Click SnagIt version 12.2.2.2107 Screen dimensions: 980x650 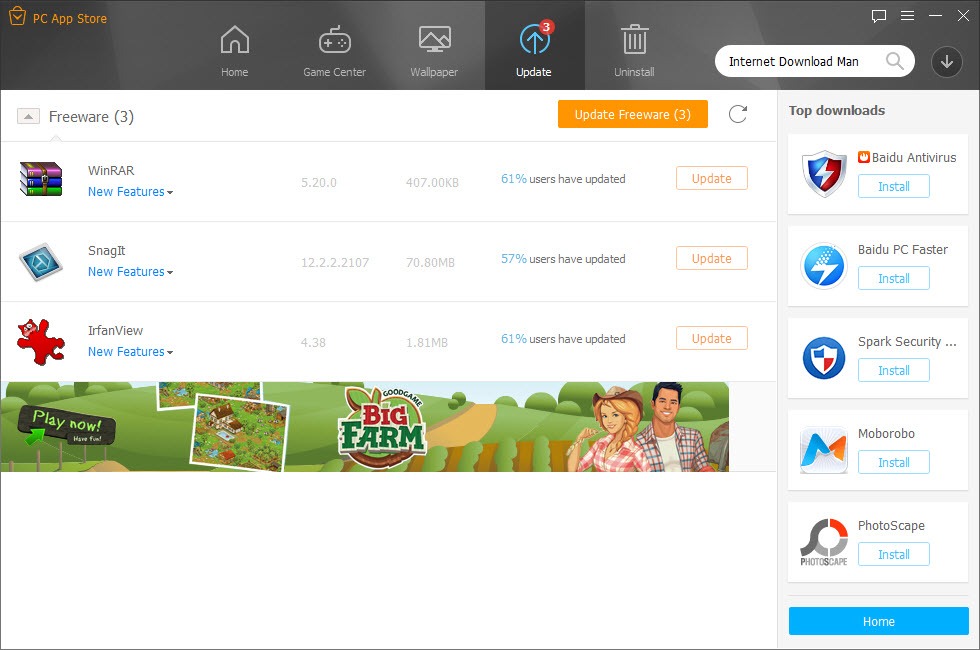[x=335, y=262]
